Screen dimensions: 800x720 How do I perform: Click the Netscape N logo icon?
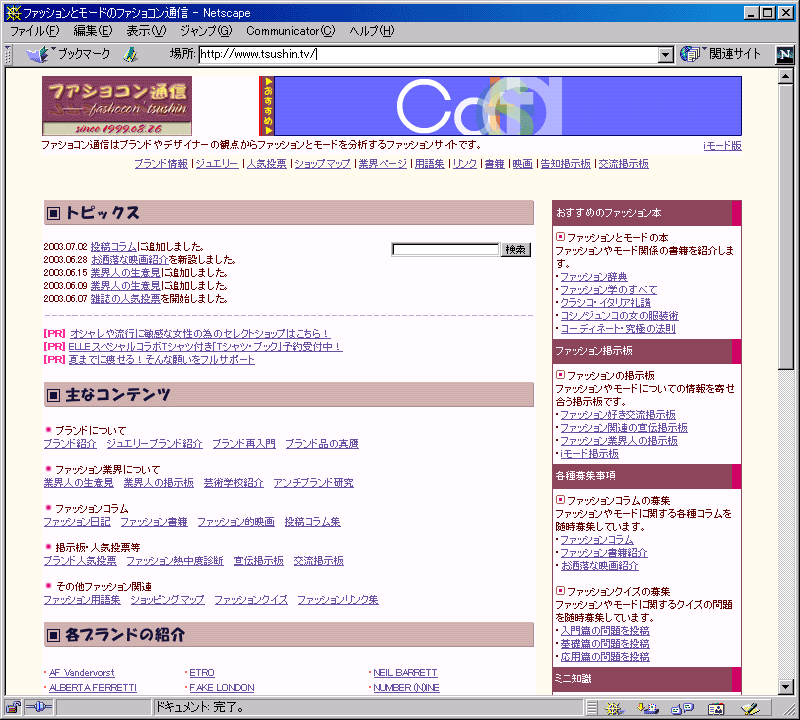pyautogui.click(x=784, y=54)
